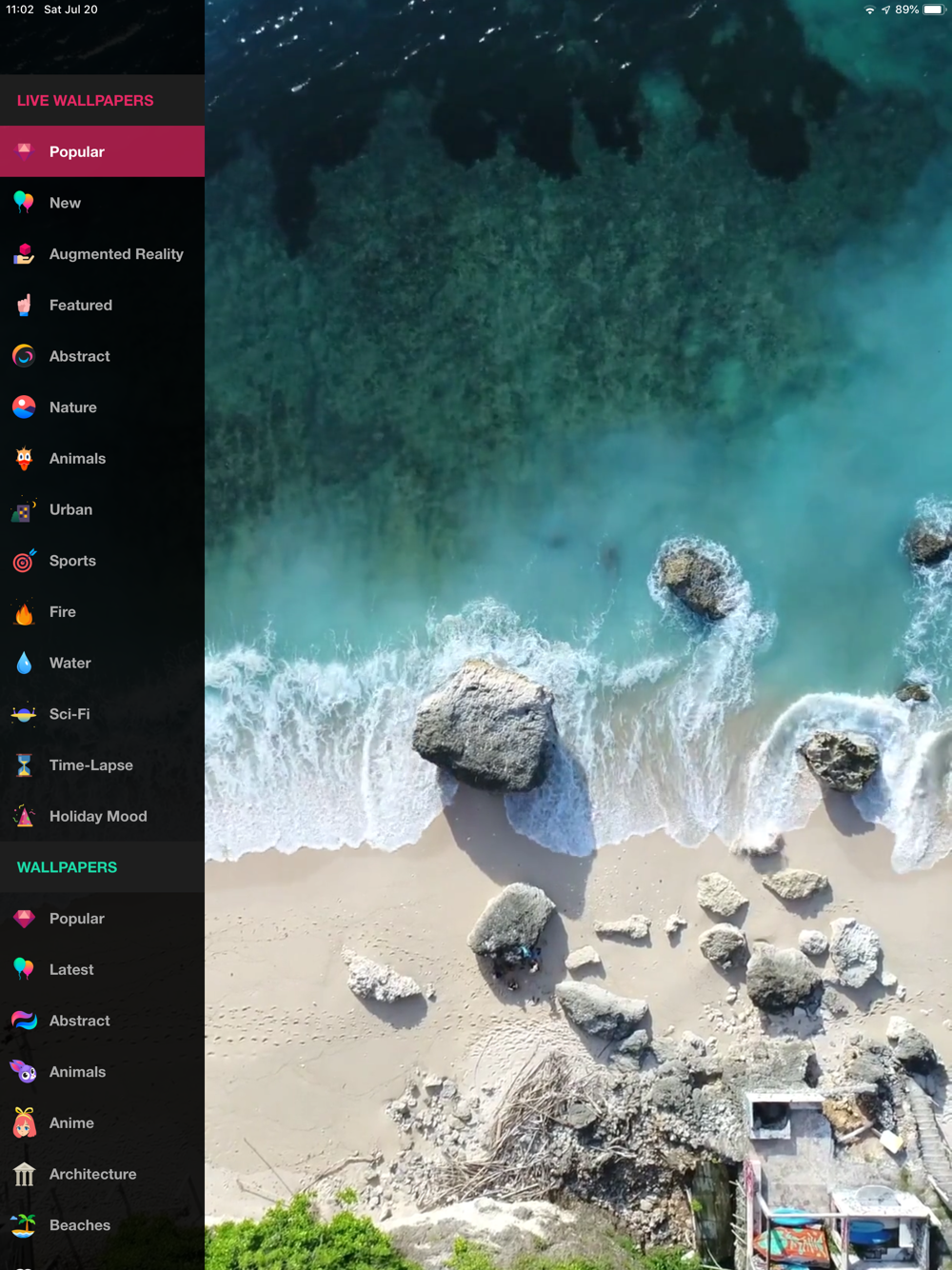Viewport: 952px width, 1270px height.
Task: Click the fox icon beside Live Animals
Action: click(24, 458)
